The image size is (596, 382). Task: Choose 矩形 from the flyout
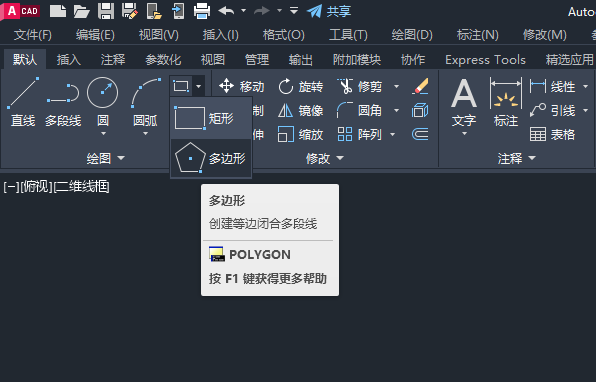[x=211, y=118]
